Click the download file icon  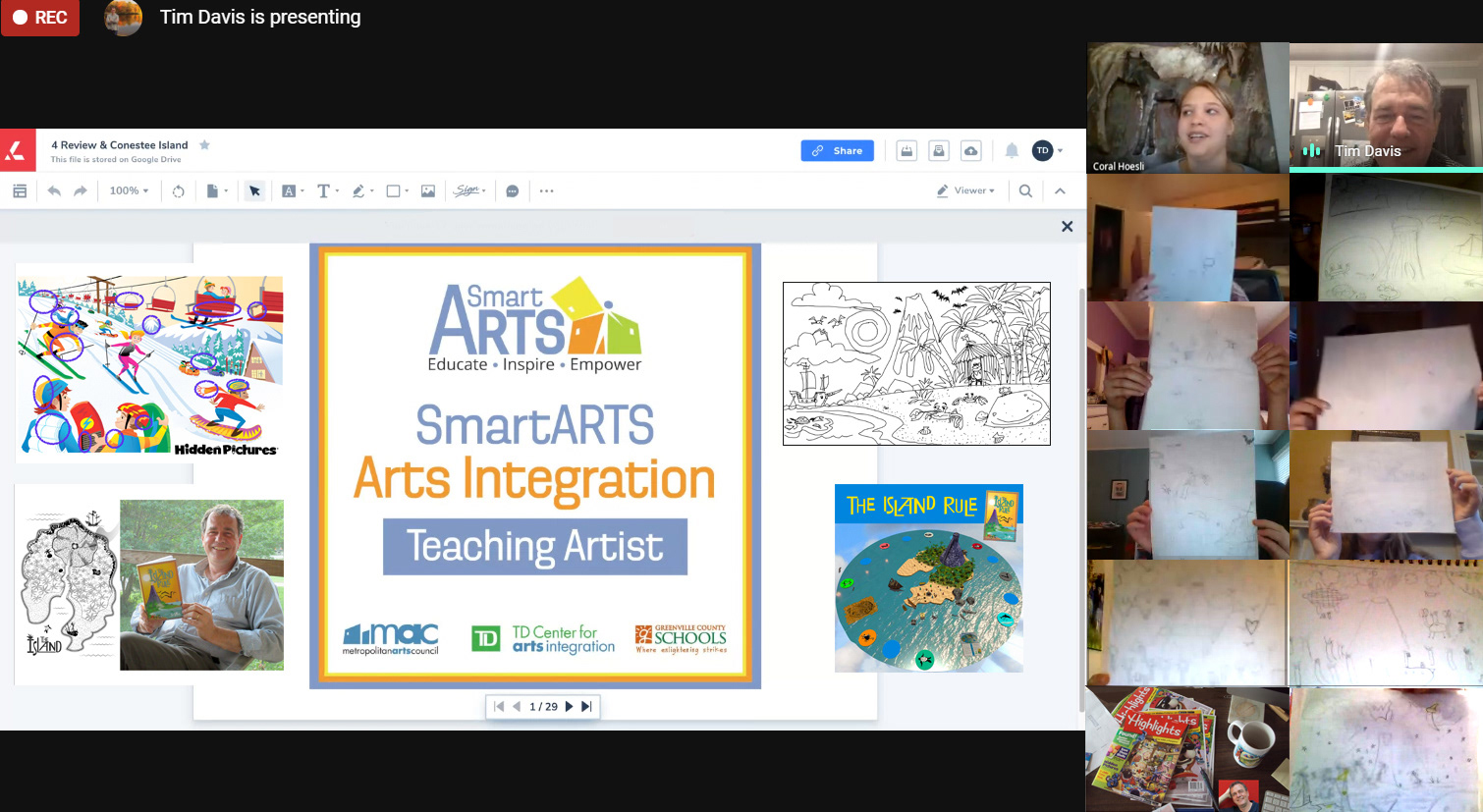coord(906,150)
